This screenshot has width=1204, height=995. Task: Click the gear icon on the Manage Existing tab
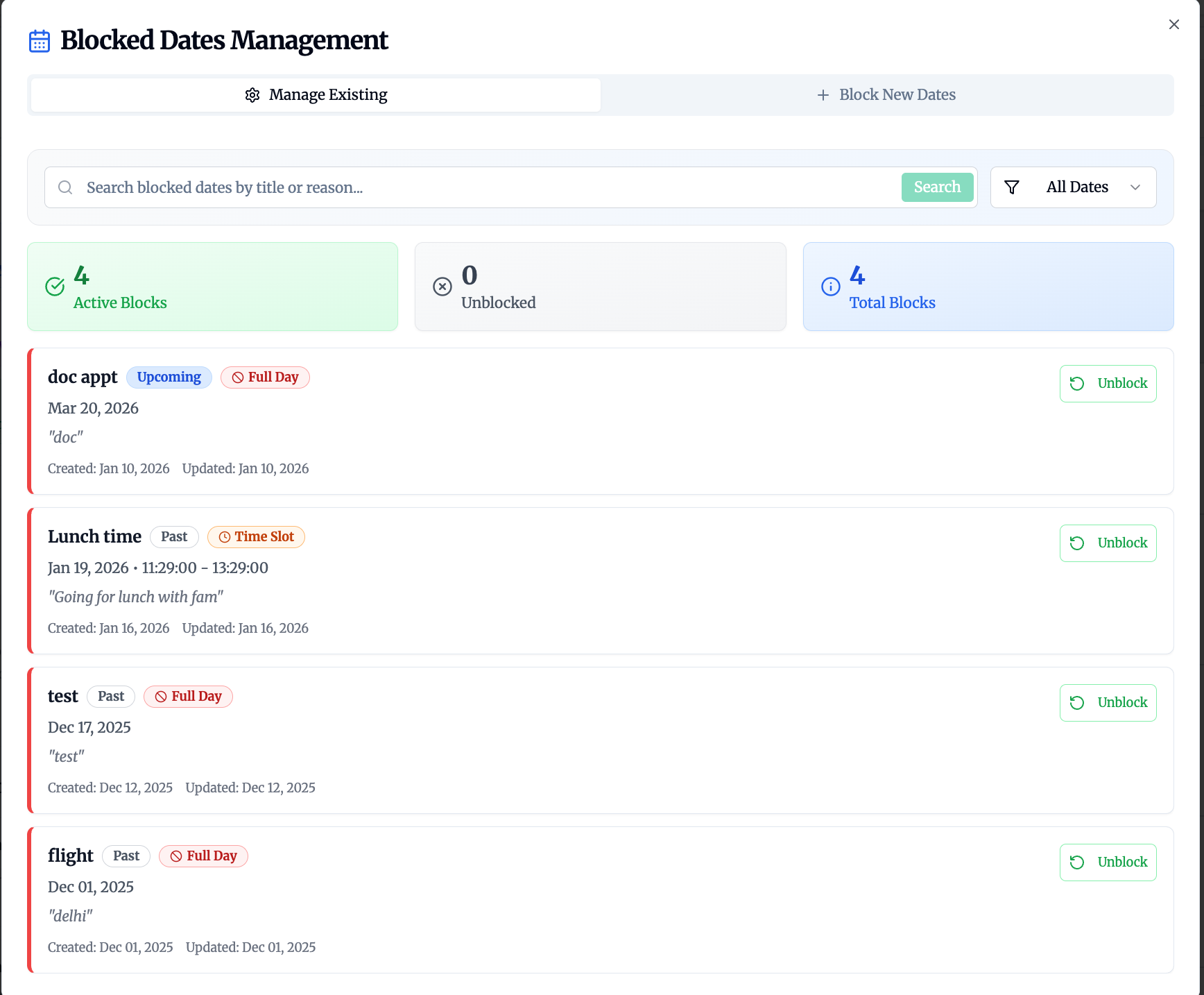coord(252,94)
